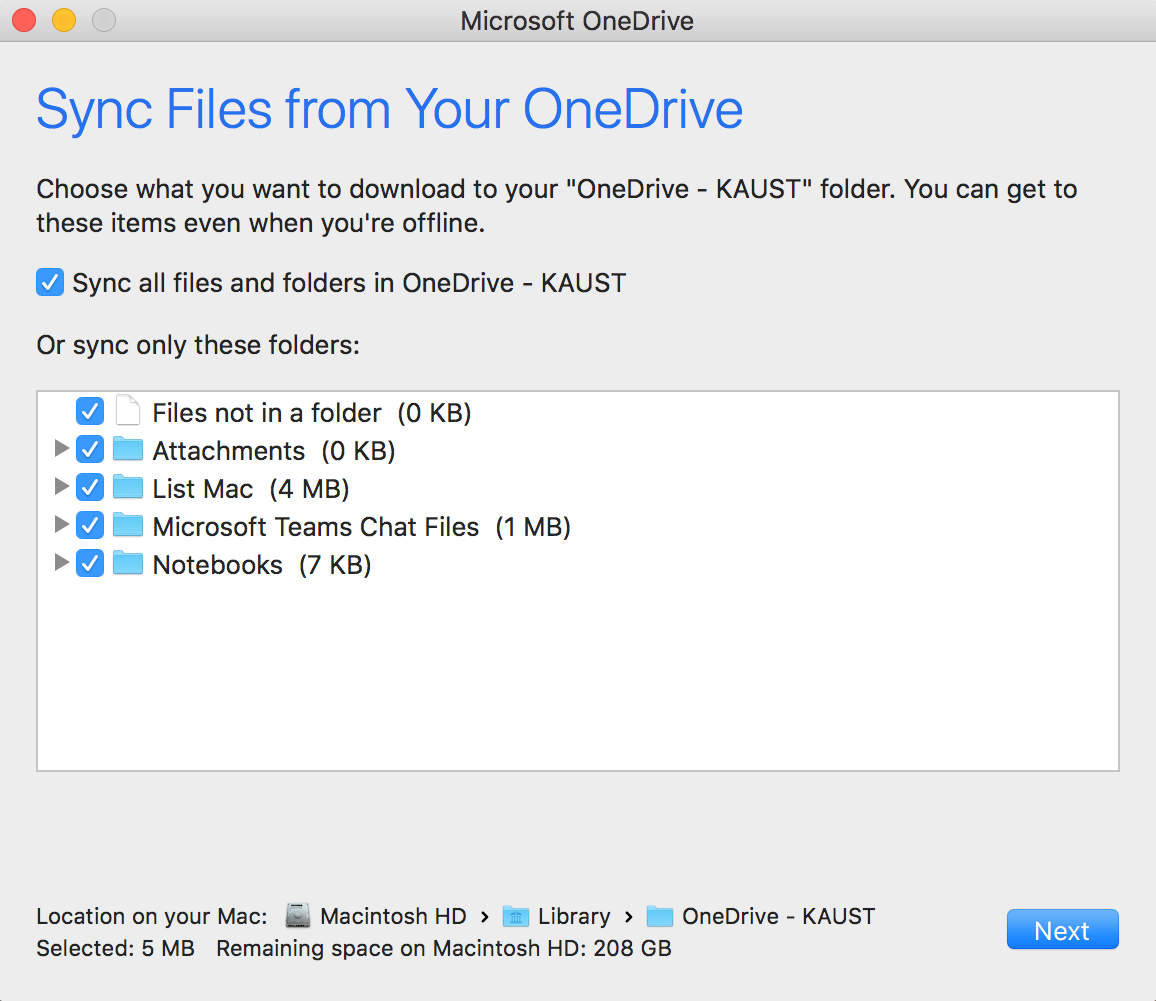Screen dimensions: 1156x1001
Task: Uncheck the Notebooks checkbox
Action: tap(90, 563)
